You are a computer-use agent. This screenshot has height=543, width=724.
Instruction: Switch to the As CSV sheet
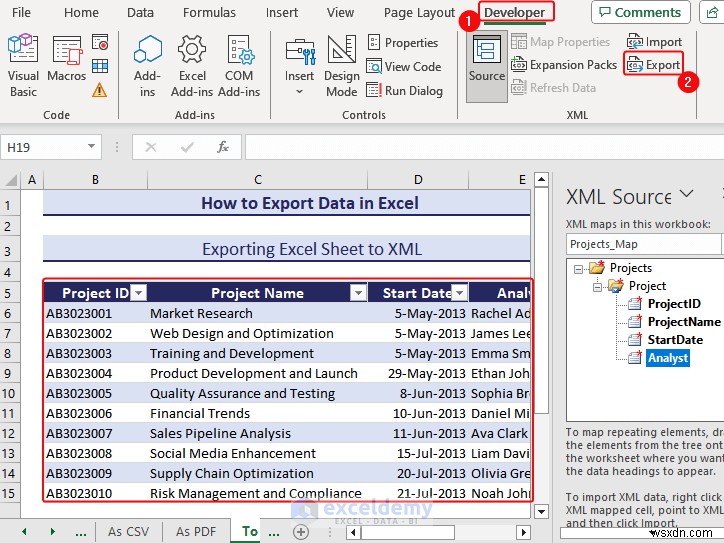point(128,531)
